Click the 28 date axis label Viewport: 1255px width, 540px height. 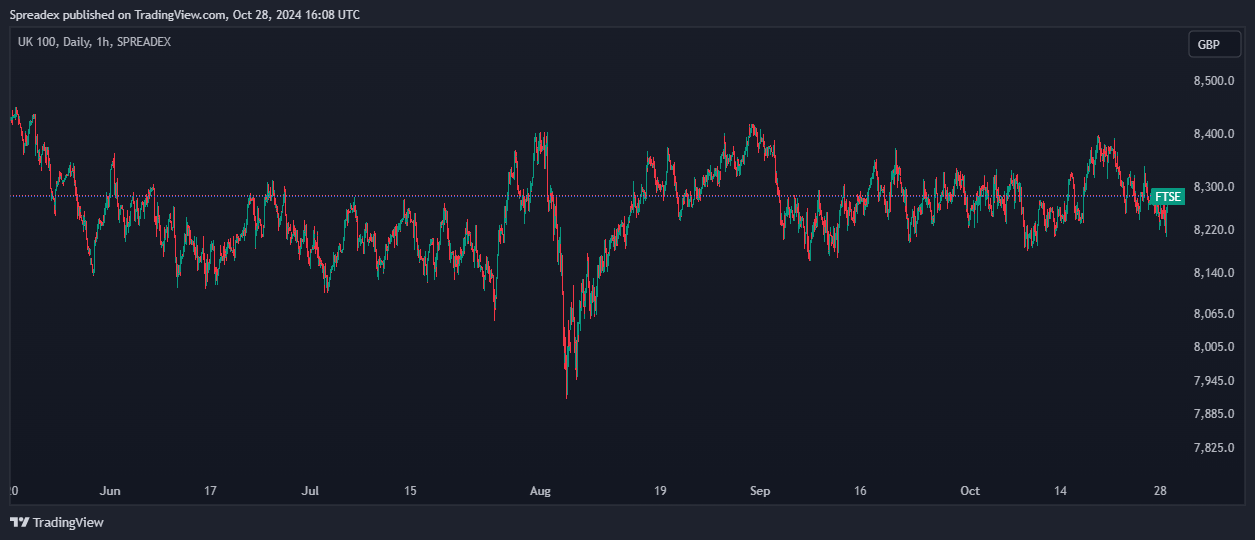tap(1160, 491)
